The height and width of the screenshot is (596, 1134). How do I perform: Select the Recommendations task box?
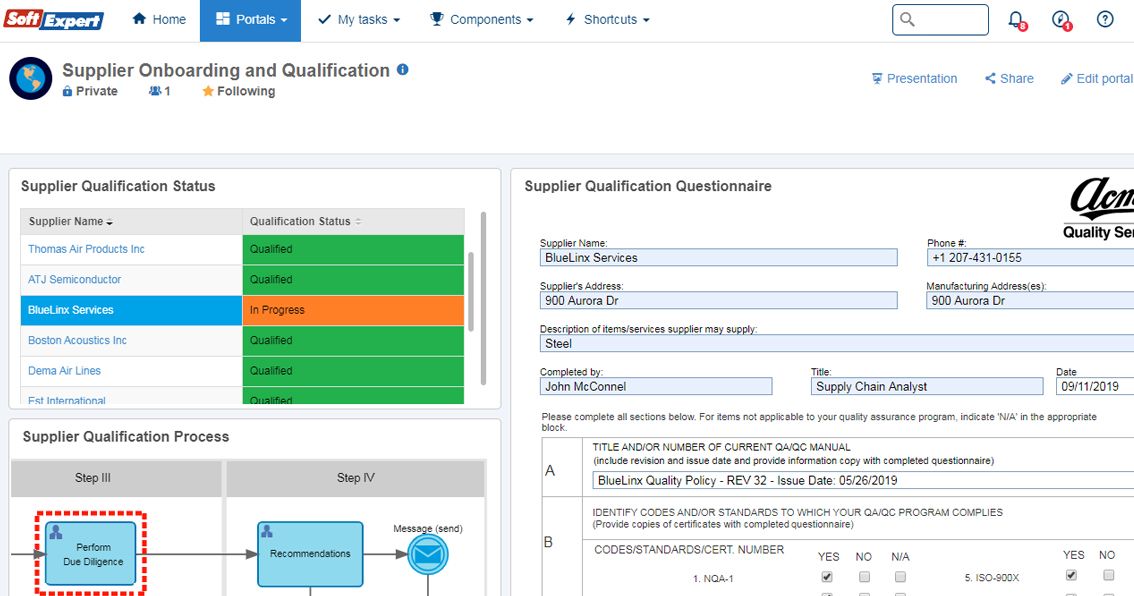pyautogui.click(x=310, y=553)
